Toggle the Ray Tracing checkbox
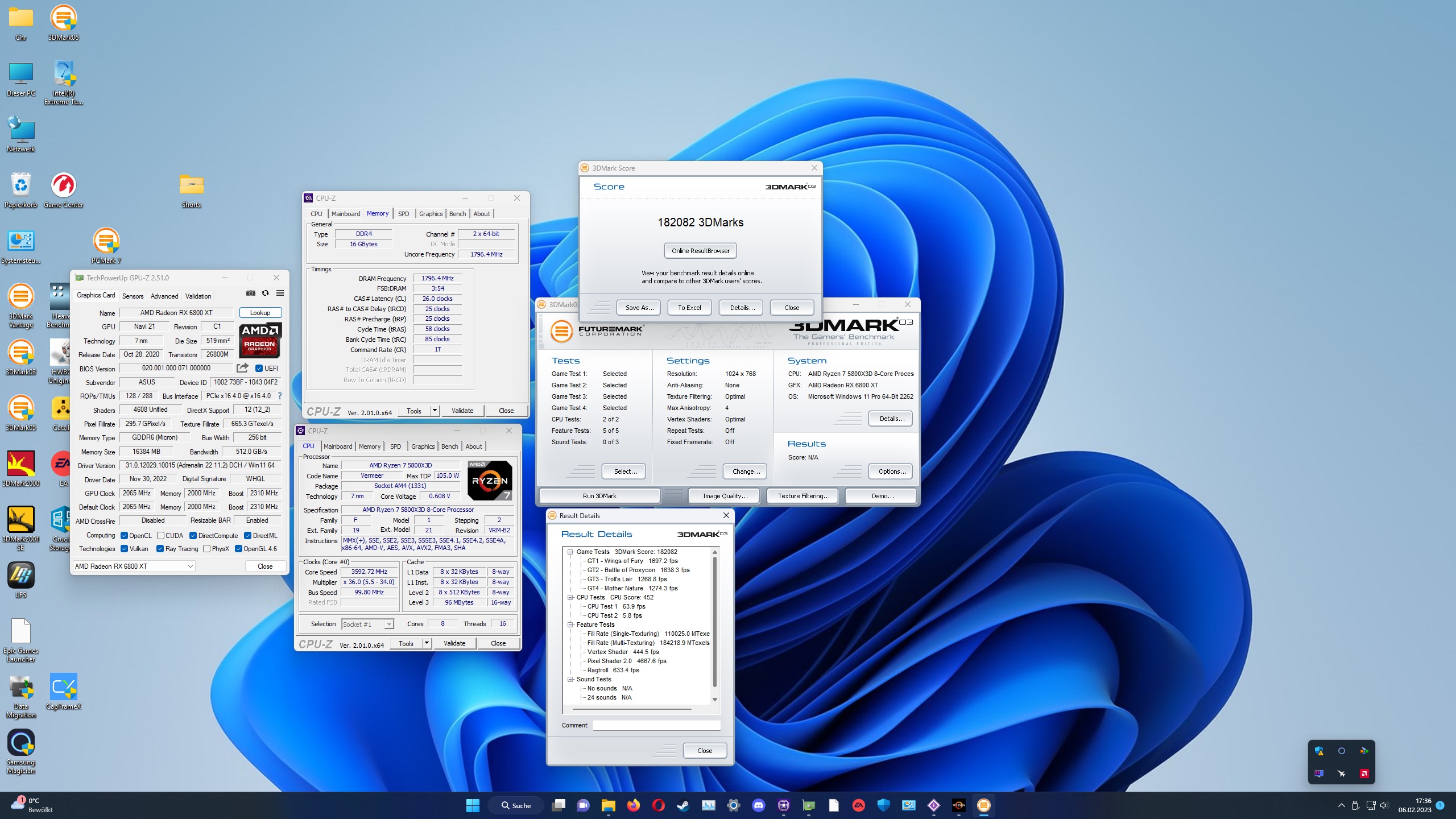 click(160, 548)
